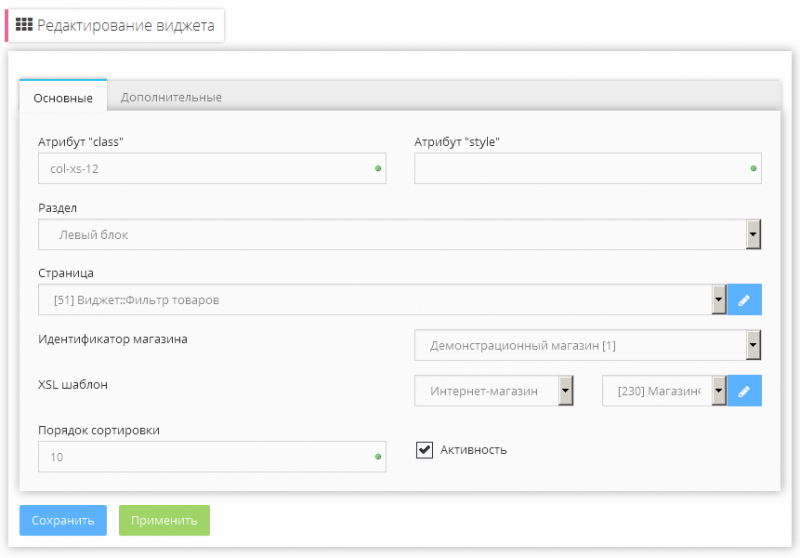Screen dimensions: 800x558
Task: Click the green dot in Атрибут "class" field
Action: (x=377, y=169)
